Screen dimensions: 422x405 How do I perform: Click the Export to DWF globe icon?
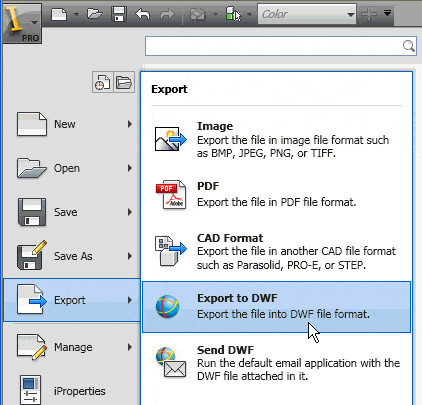click(x=167, y=306)
